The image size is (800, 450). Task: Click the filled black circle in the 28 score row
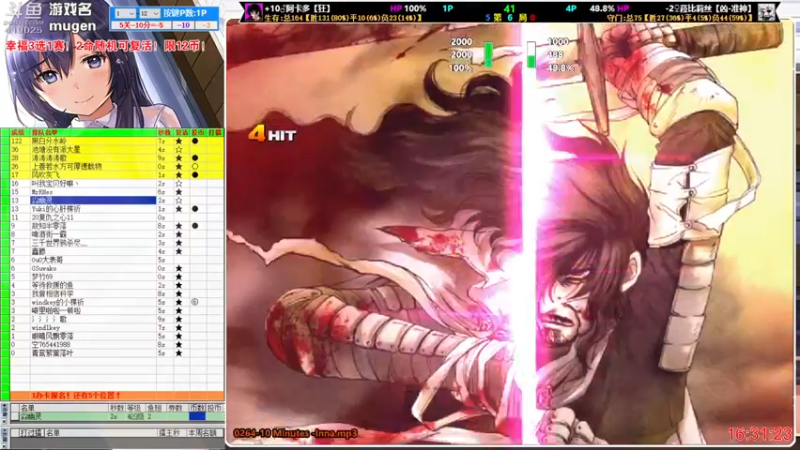coord(195,158)
